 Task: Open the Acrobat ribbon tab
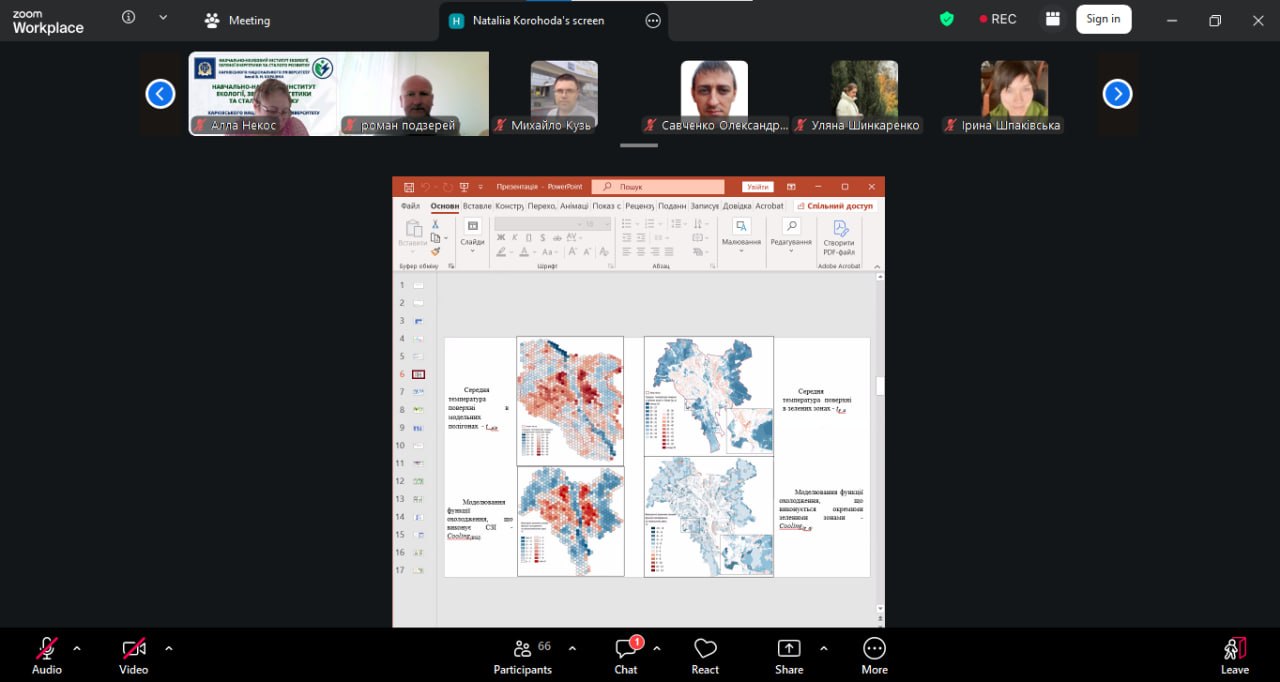click(769, 206)
